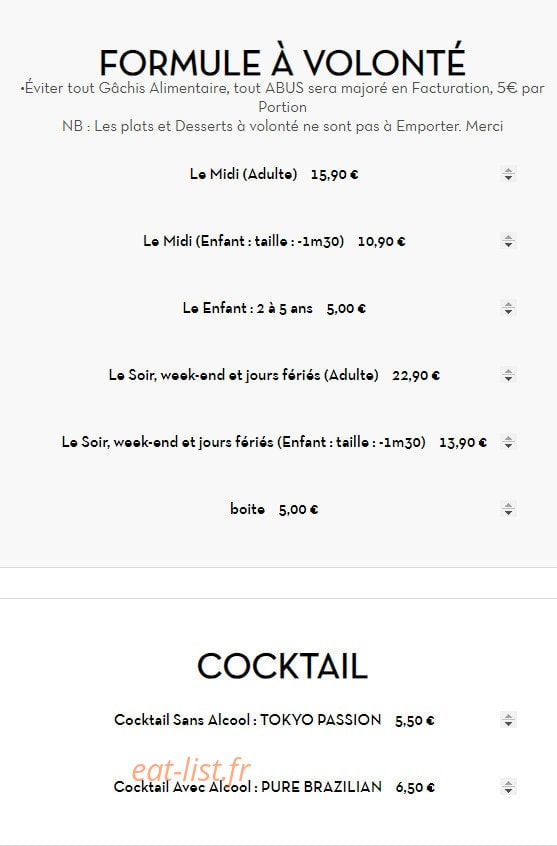Click the stepper icon next to Enfant 2 à 5 ans
557x846 pixels.
tap(508, 308)
